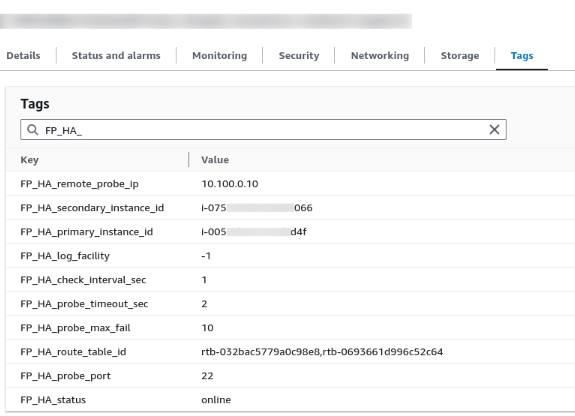The width and height of the screenshot is (575, 416).
Task: Select key FP_HA_probe_timeout_sec
Action: 84,304
